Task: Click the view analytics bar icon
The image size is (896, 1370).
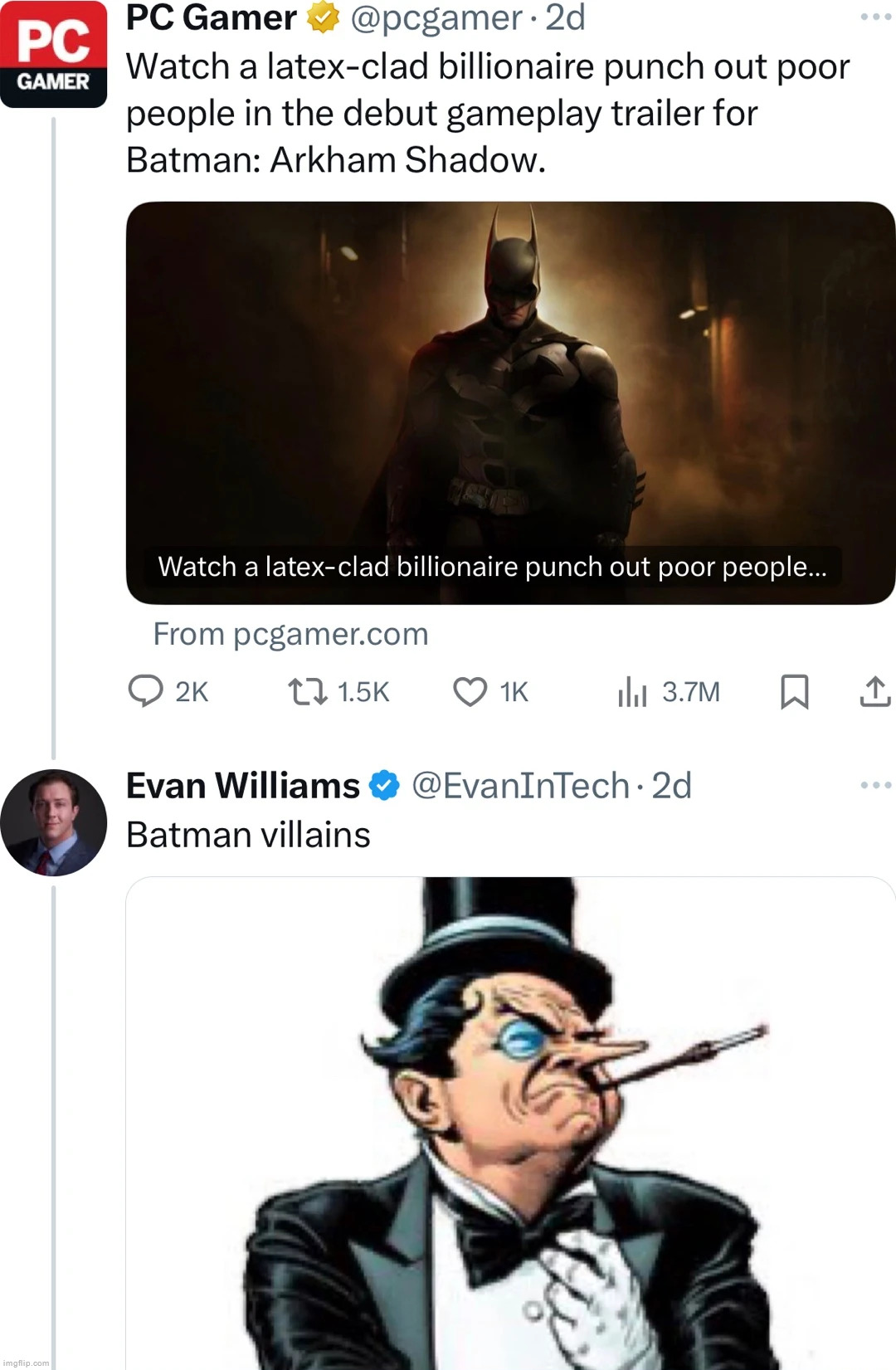Action: (x=631, y=691)
